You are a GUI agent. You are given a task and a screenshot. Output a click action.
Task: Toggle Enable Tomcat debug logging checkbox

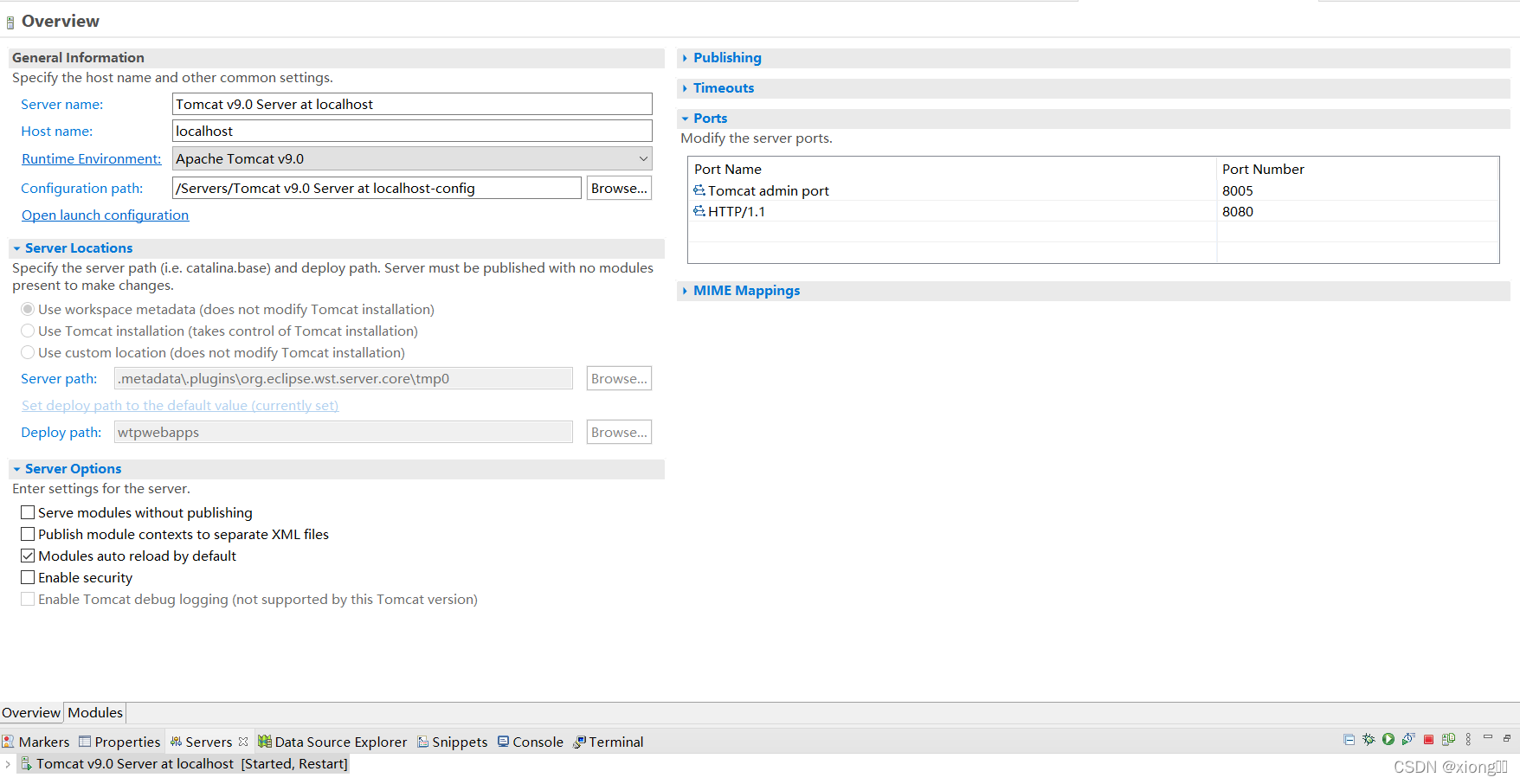point(28,599)
